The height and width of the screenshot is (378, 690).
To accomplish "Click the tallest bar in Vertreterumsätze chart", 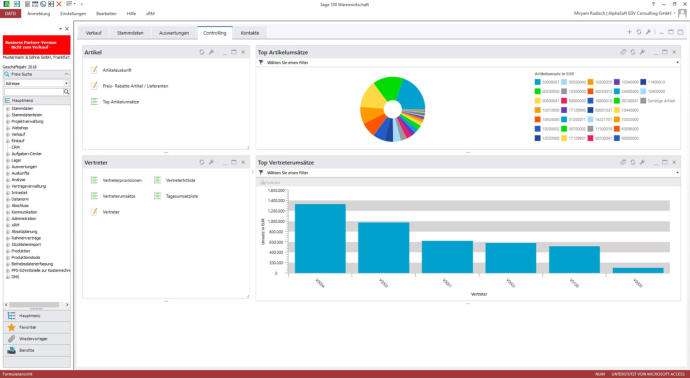I will [x=320, y=238].
